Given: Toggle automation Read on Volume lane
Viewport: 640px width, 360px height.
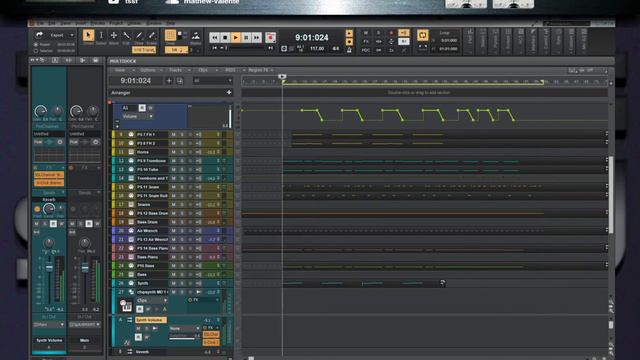Looking at the screenshot, I should 142,108.
